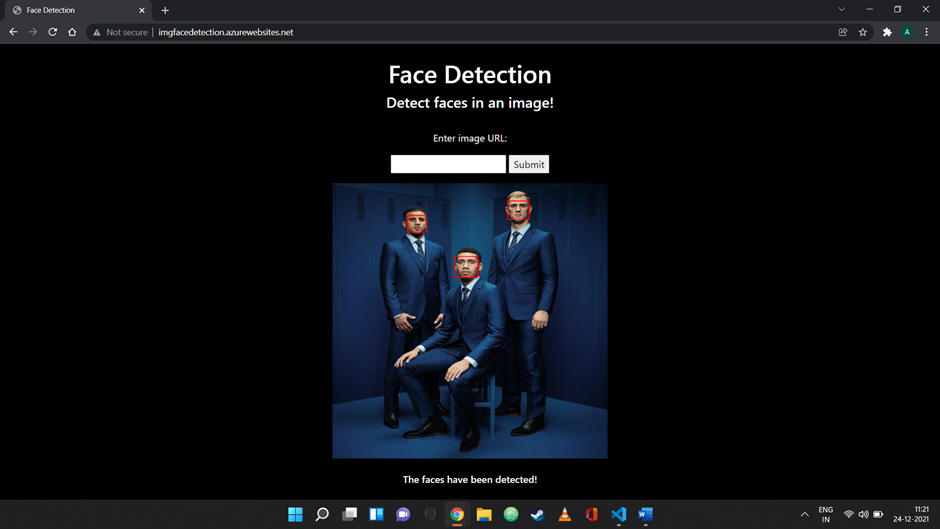Open the browser home page
Viewport: 940px width, 529px height.
[x=72, y=32]
